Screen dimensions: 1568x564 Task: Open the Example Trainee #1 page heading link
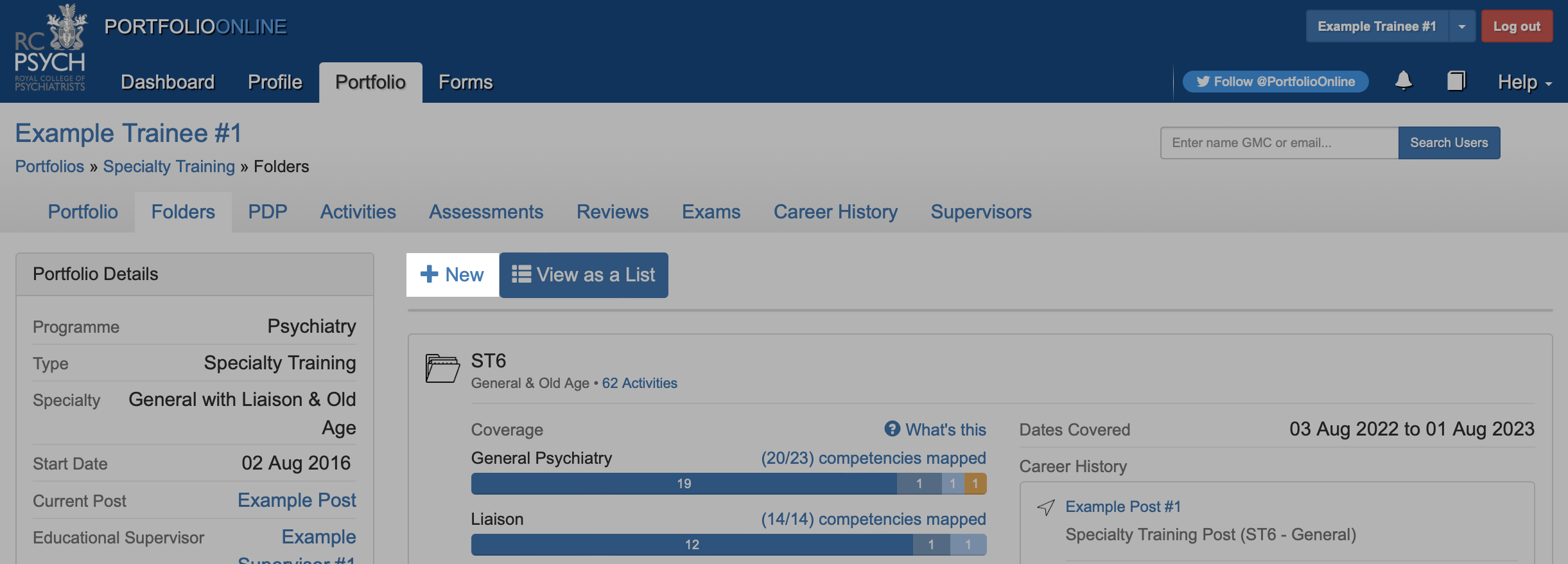pyautogui.click(x=128, y=133)
